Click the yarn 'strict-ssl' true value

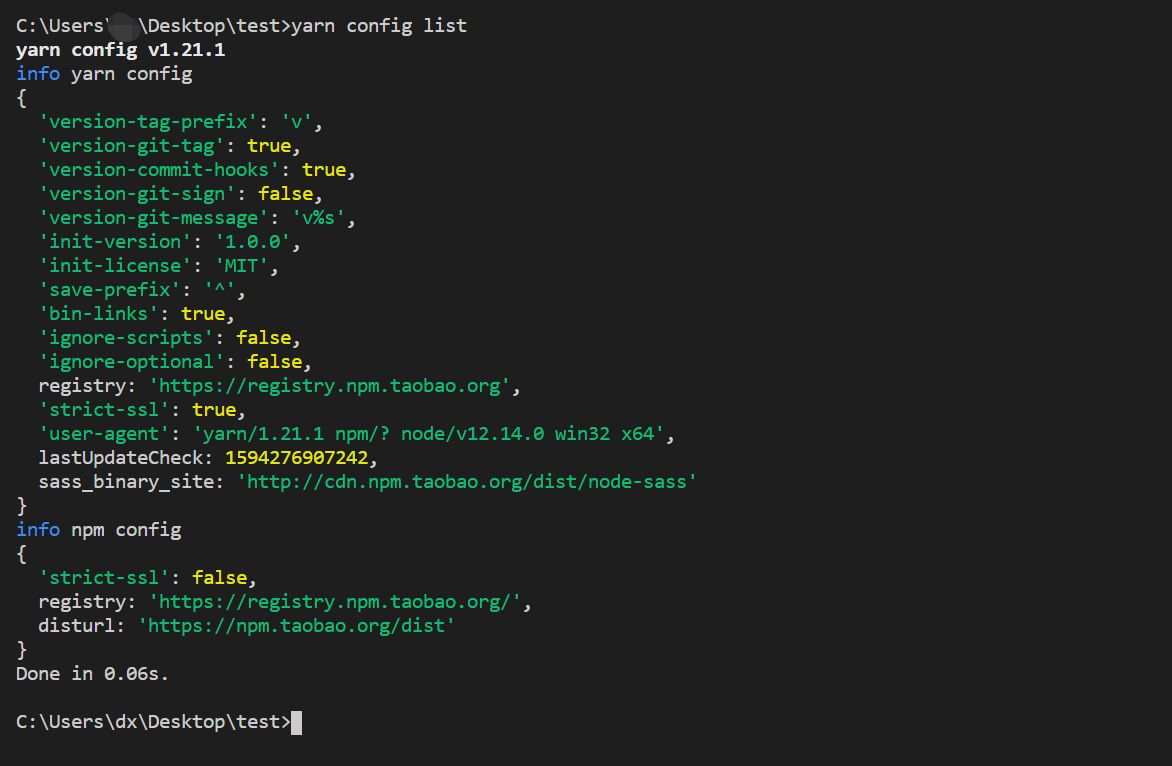coord(214,410)
